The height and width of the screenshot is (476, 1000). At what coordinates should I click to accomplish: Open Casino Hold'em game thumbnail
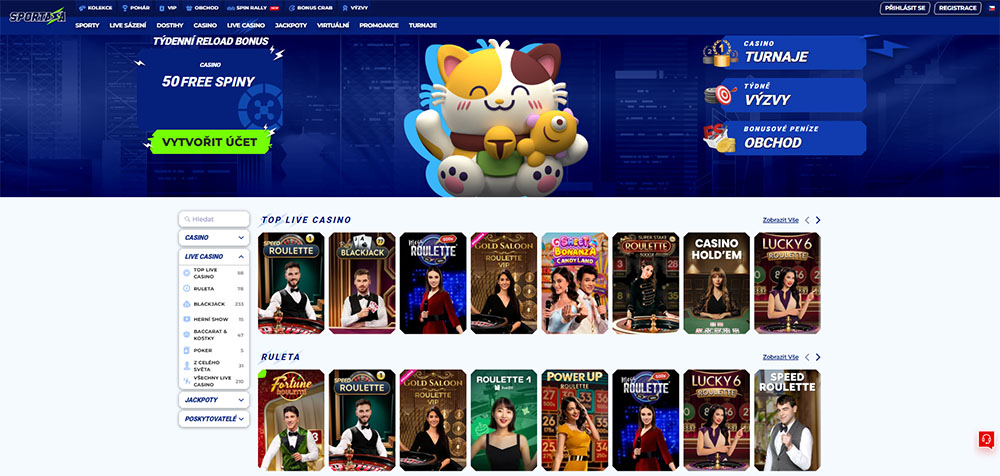pos(716,283)
